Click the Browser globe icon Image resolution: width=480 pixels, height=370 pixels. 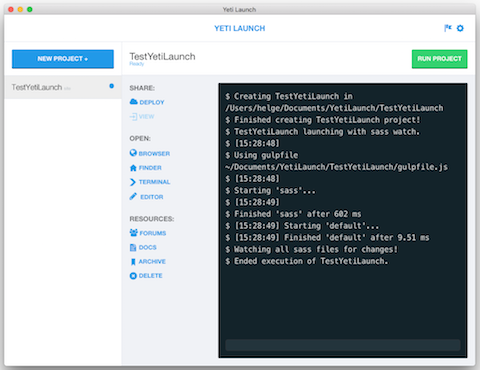(x=133, y=153)
